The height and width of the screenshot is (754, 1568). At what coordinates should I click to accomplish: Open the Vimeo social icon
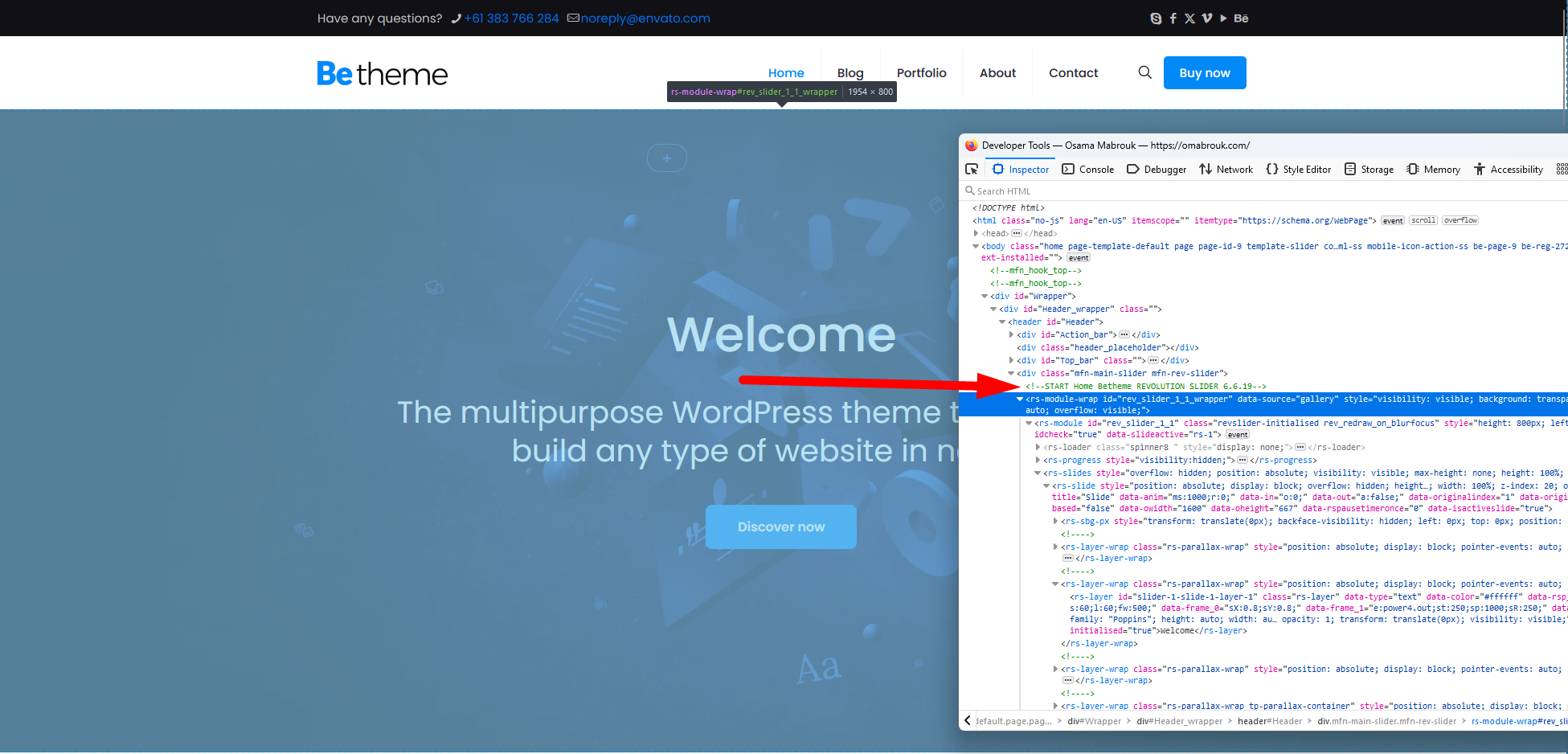tap(1206, 18)
